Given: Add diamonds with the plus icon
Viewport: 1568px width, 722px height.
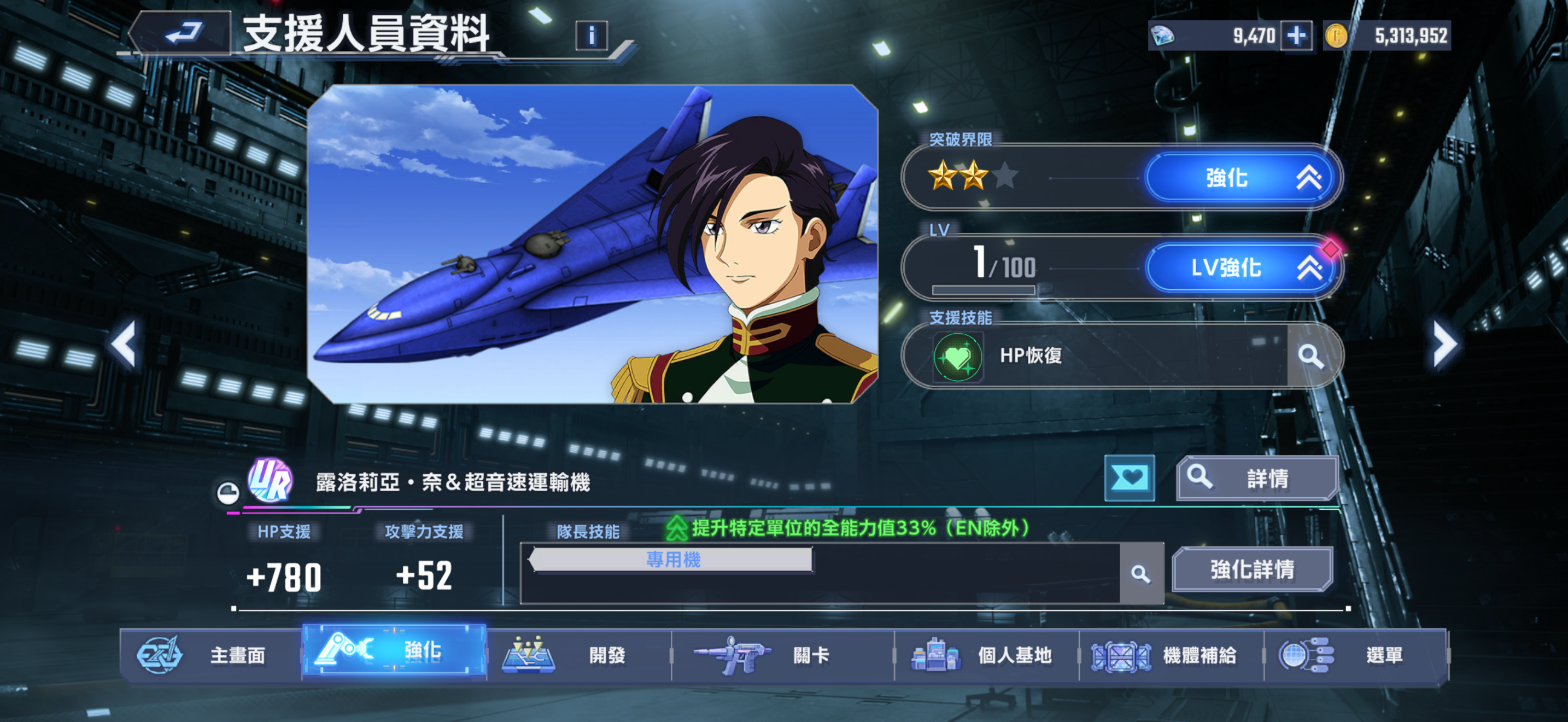Looking at the screenshot, I should pos(1296,36).
